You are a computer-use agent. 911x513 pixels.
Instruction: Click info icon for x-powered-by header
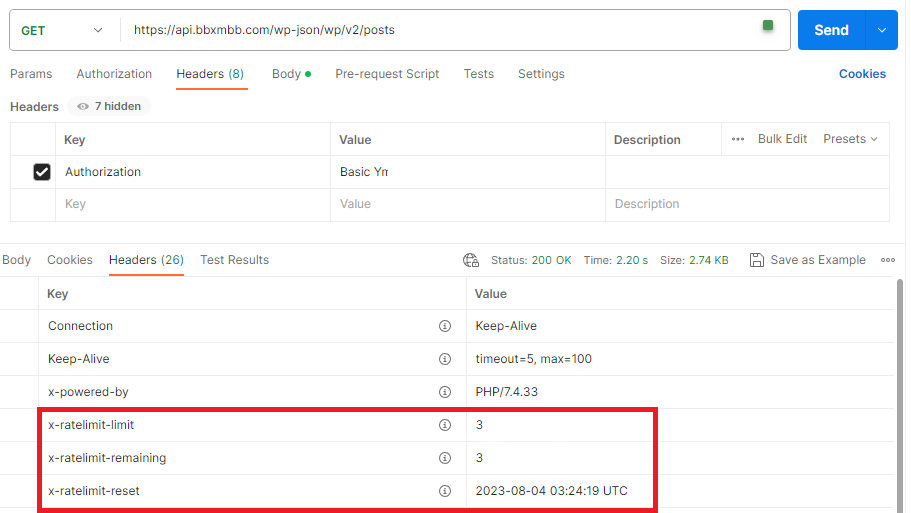click(x=445, y=392)
